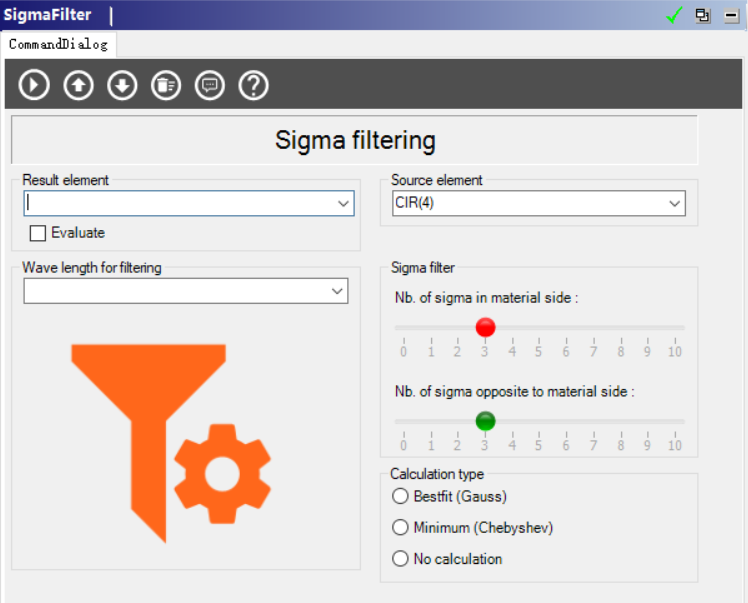Click the up arrow toolbar icon
The height and width of the screenshot is (603, 748).
[x=78, y=85]
